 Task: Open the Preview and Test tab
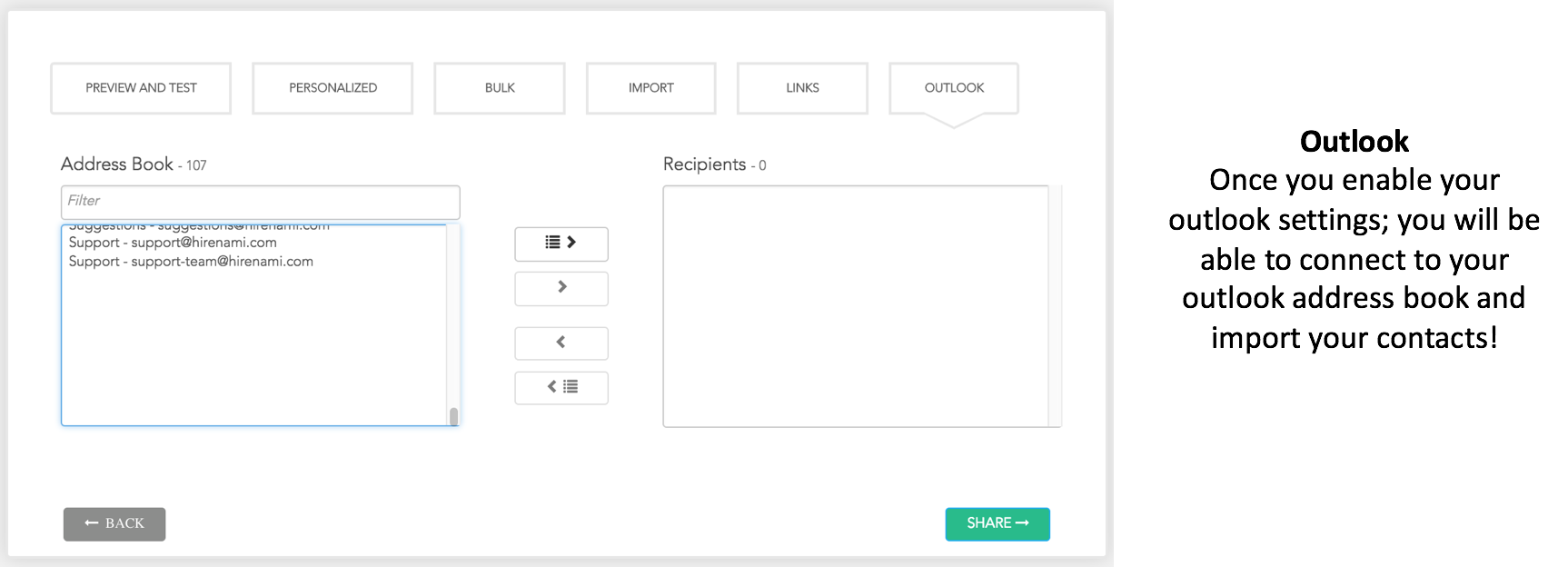coord(141,88)
